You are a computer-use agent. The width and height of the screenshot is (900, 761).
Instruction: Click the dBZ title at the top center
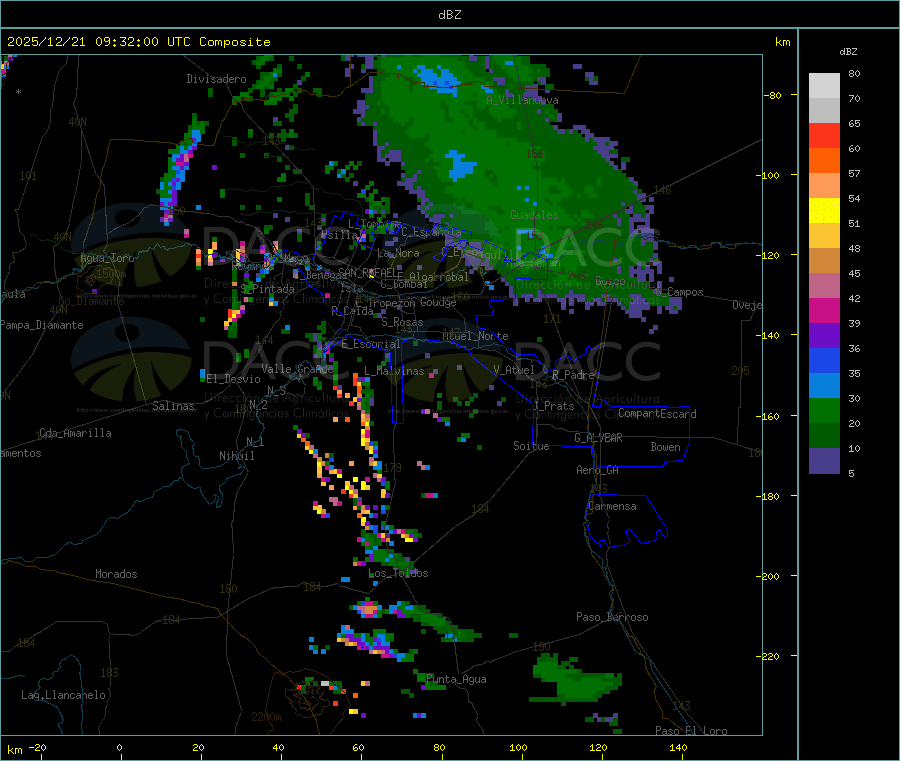pos(449,15)
